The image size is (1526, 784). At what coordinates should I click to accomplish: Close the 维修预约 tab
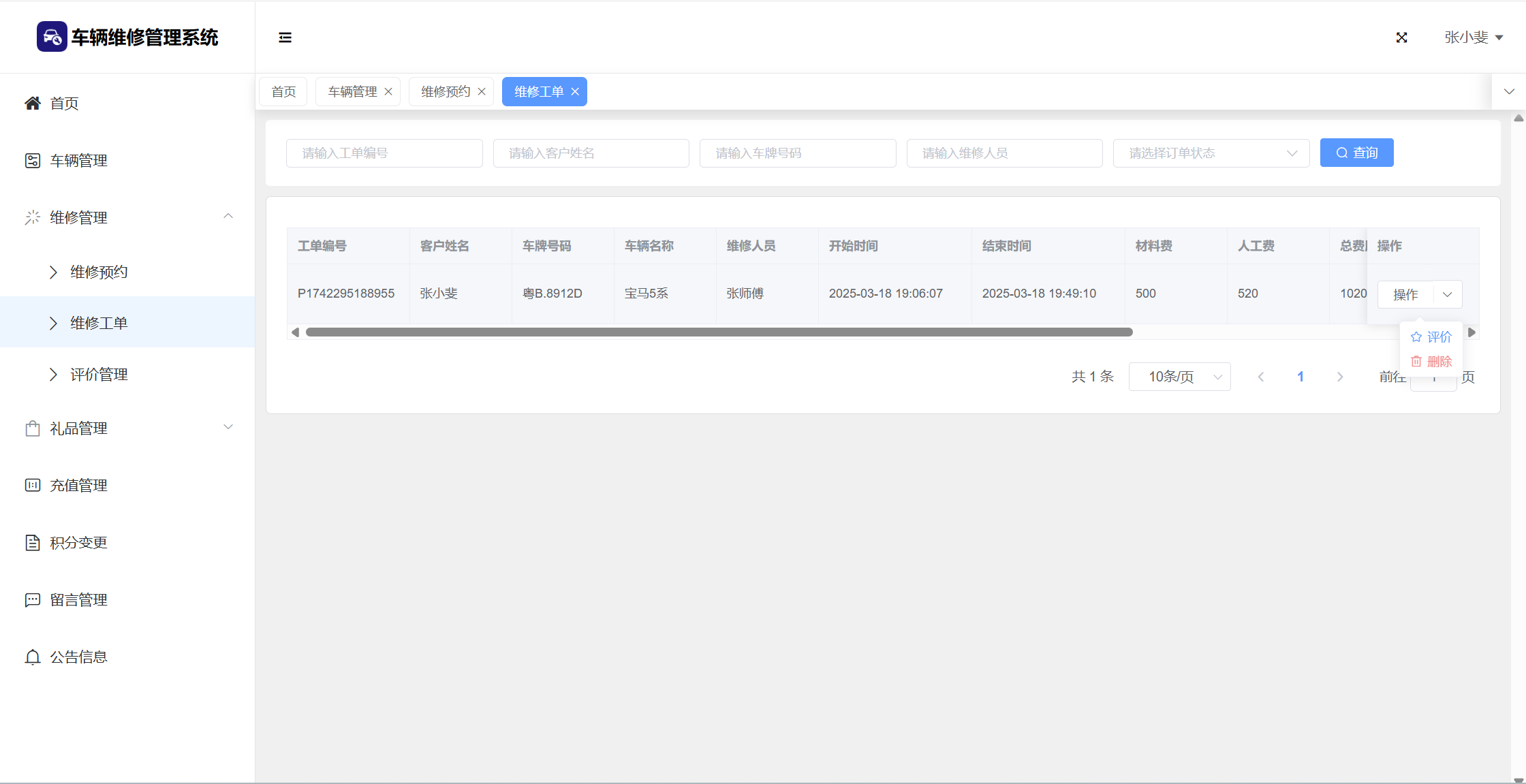point(482,91)
